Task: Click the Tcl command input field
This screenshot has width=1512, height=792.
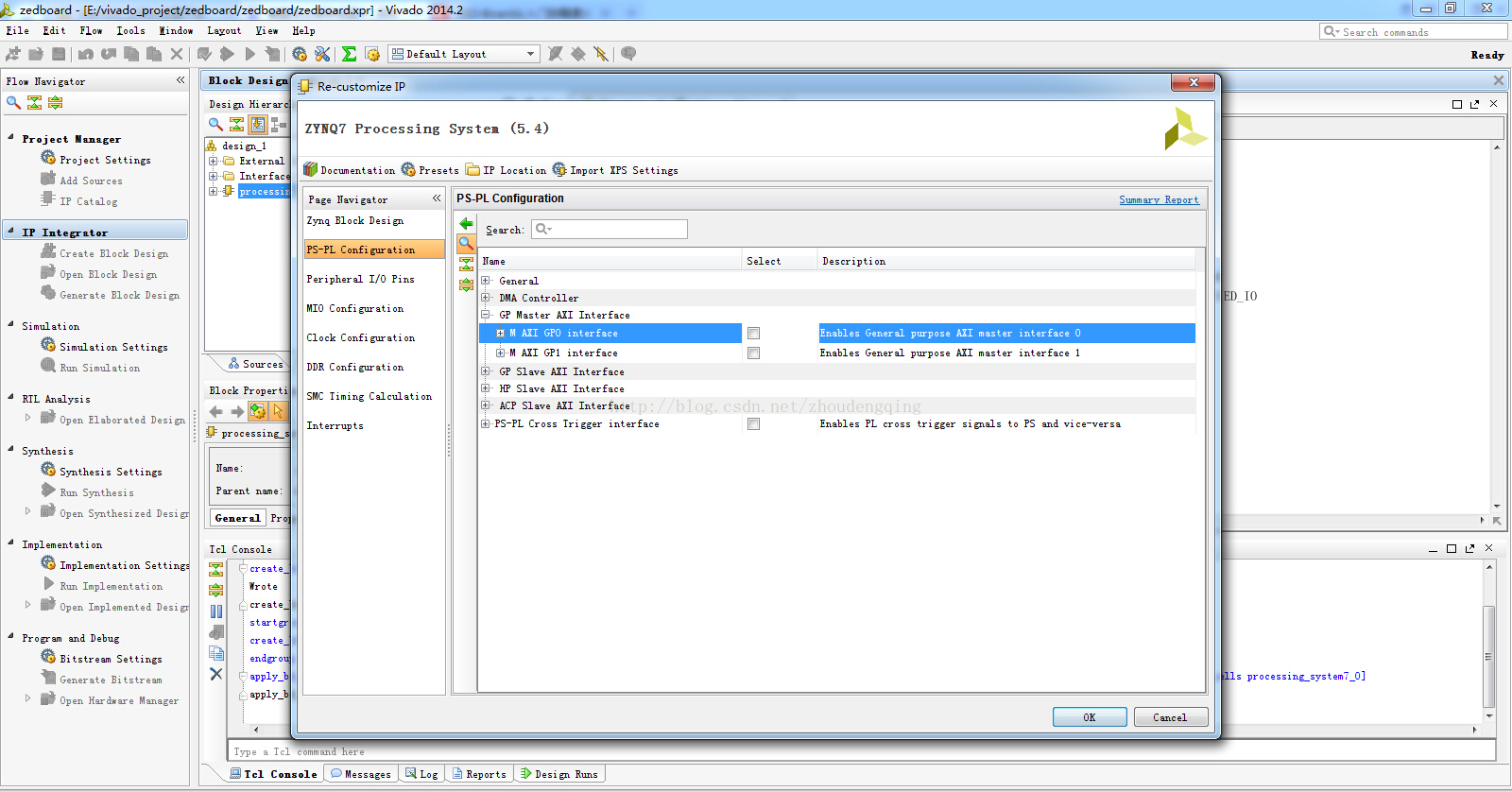Action: tap(862, 751)
